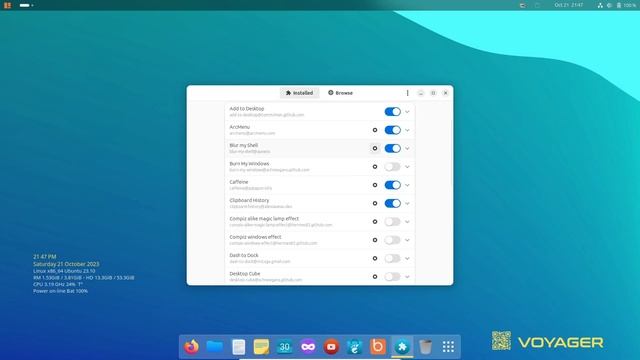Enable Compiz windows effect switch

tap(392, 240)
